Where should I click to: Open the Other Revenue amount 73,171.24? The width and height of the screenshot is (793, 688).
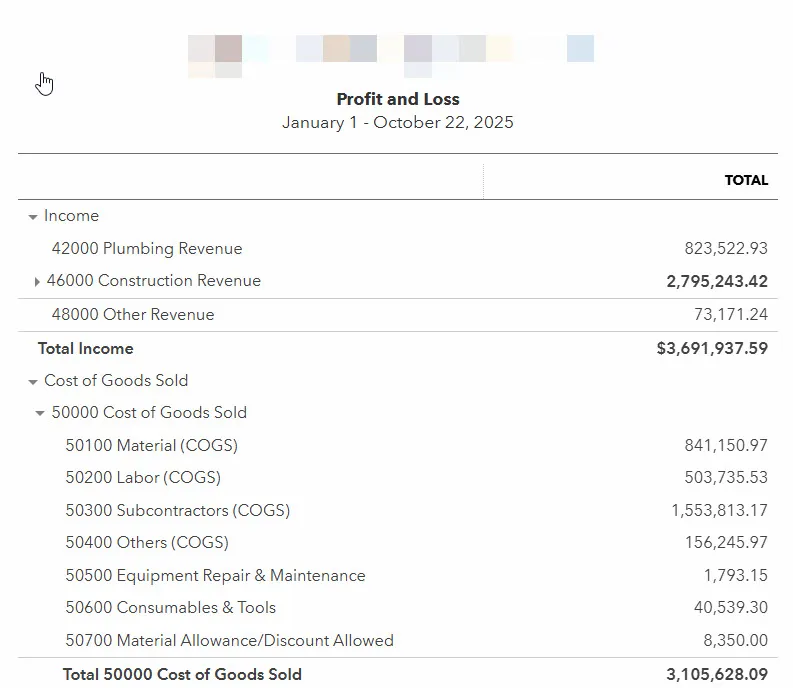tap(730, 314)
